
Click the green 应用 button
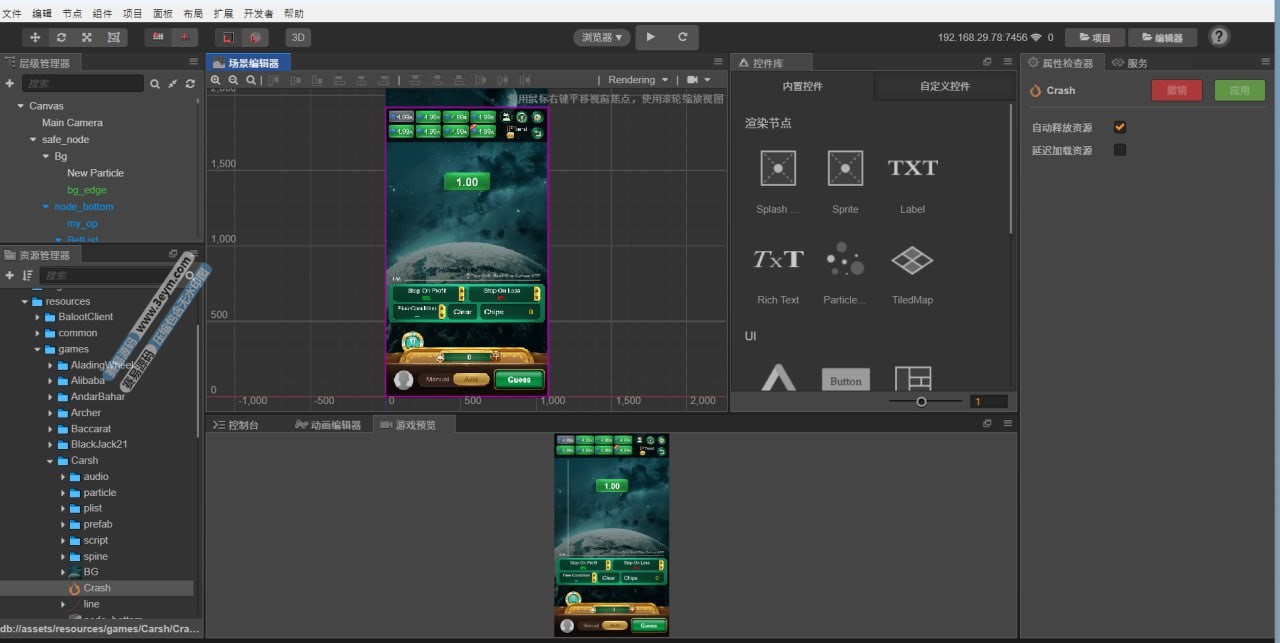pyautogui.click(x=1239, y=90)
